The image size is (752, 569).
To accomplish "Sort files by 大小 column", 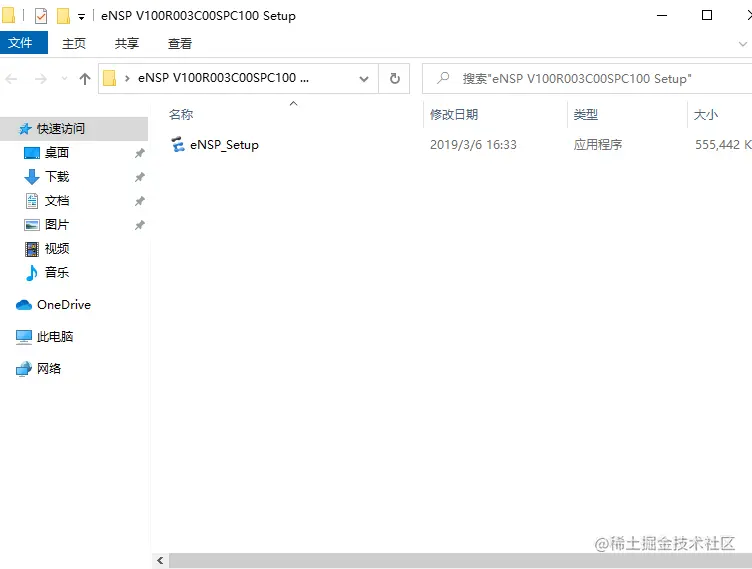I will coord(705,115).
